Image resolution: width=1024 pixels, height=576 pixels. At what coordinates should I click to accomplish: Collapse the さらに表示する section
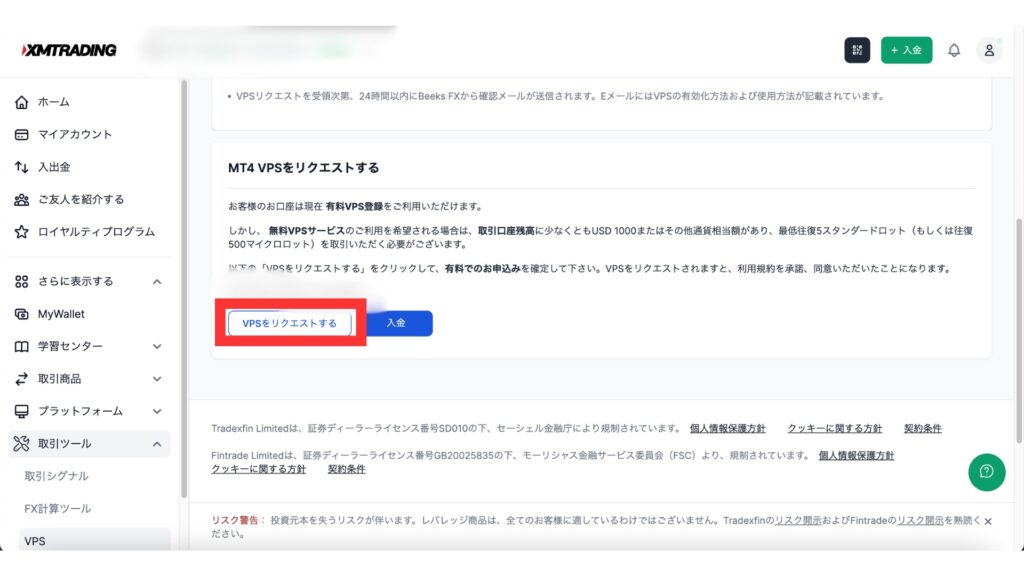pyautogui.click(x=157, y=282)
